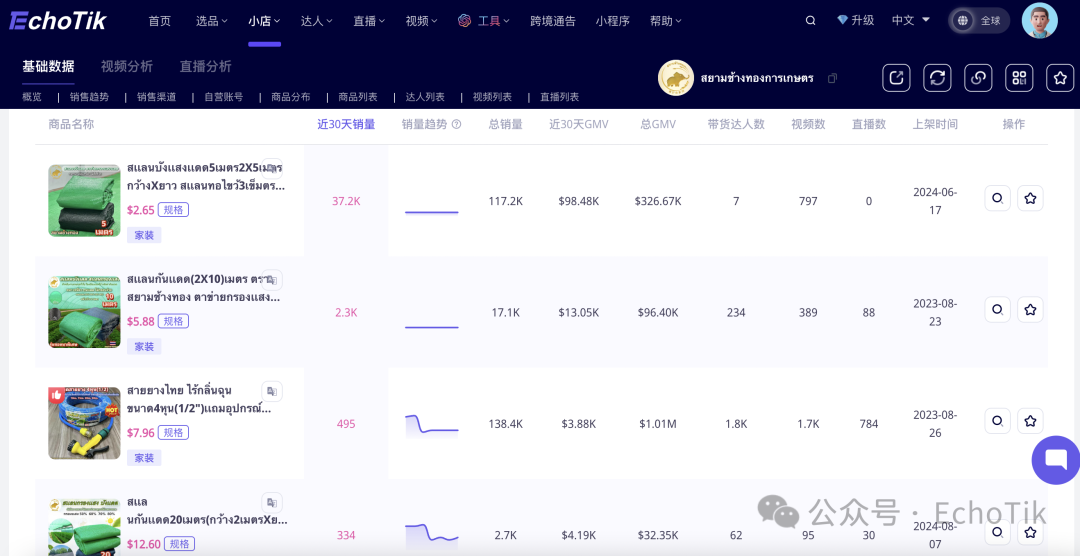
Task: Open the blue garden hose product thumbnail
Action: (x=84, y=423)
